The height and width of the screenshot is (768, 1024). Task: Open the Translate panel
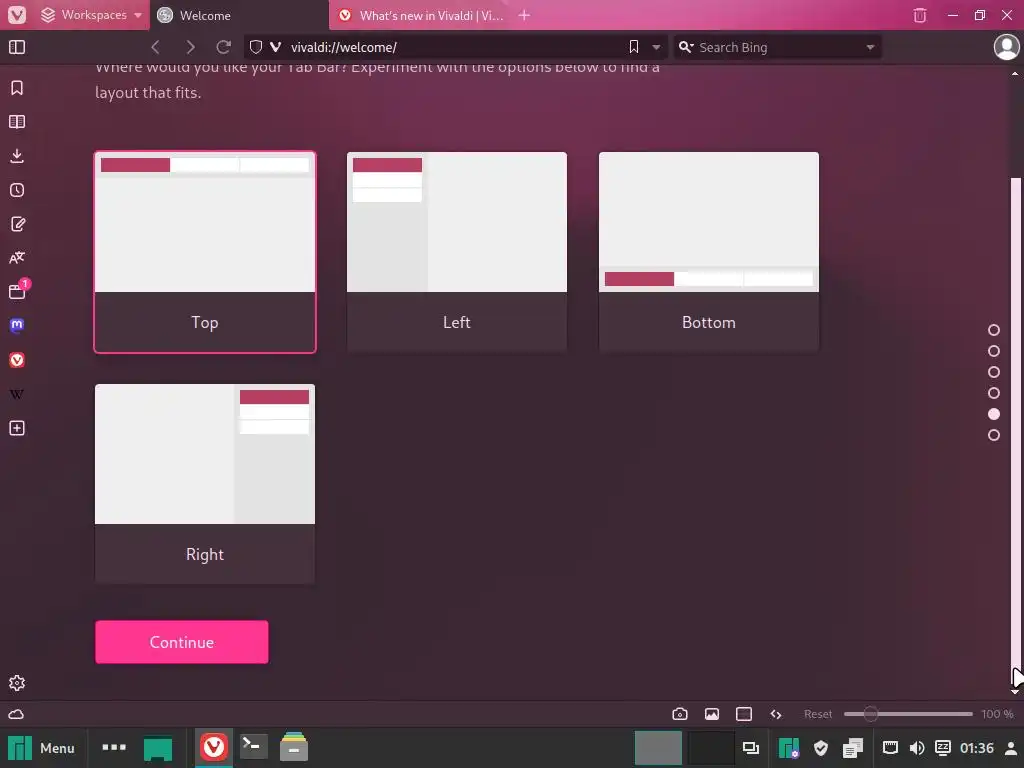(x=17, y=258)
